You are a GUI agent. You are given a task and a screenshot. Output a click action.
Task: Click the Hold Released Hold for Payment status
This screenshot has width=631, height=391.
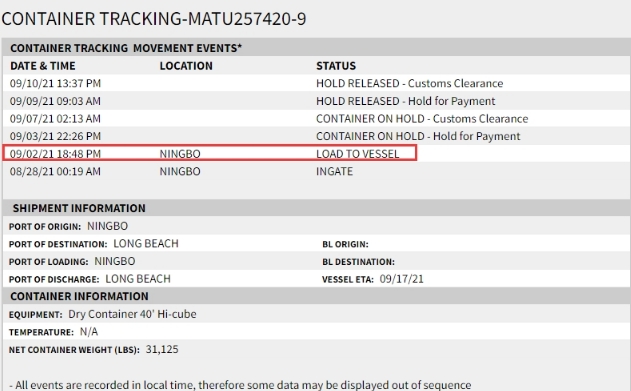point(406,101)
